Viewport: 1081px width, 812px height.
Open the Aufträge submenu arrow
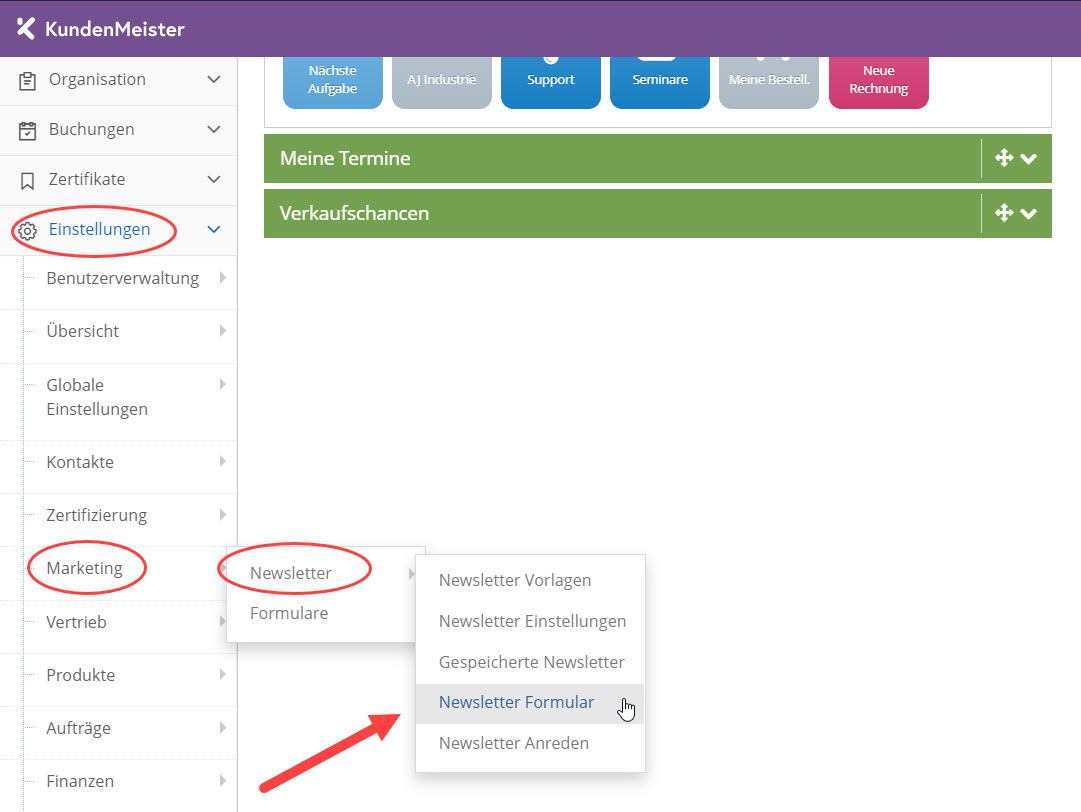point(223,727)
